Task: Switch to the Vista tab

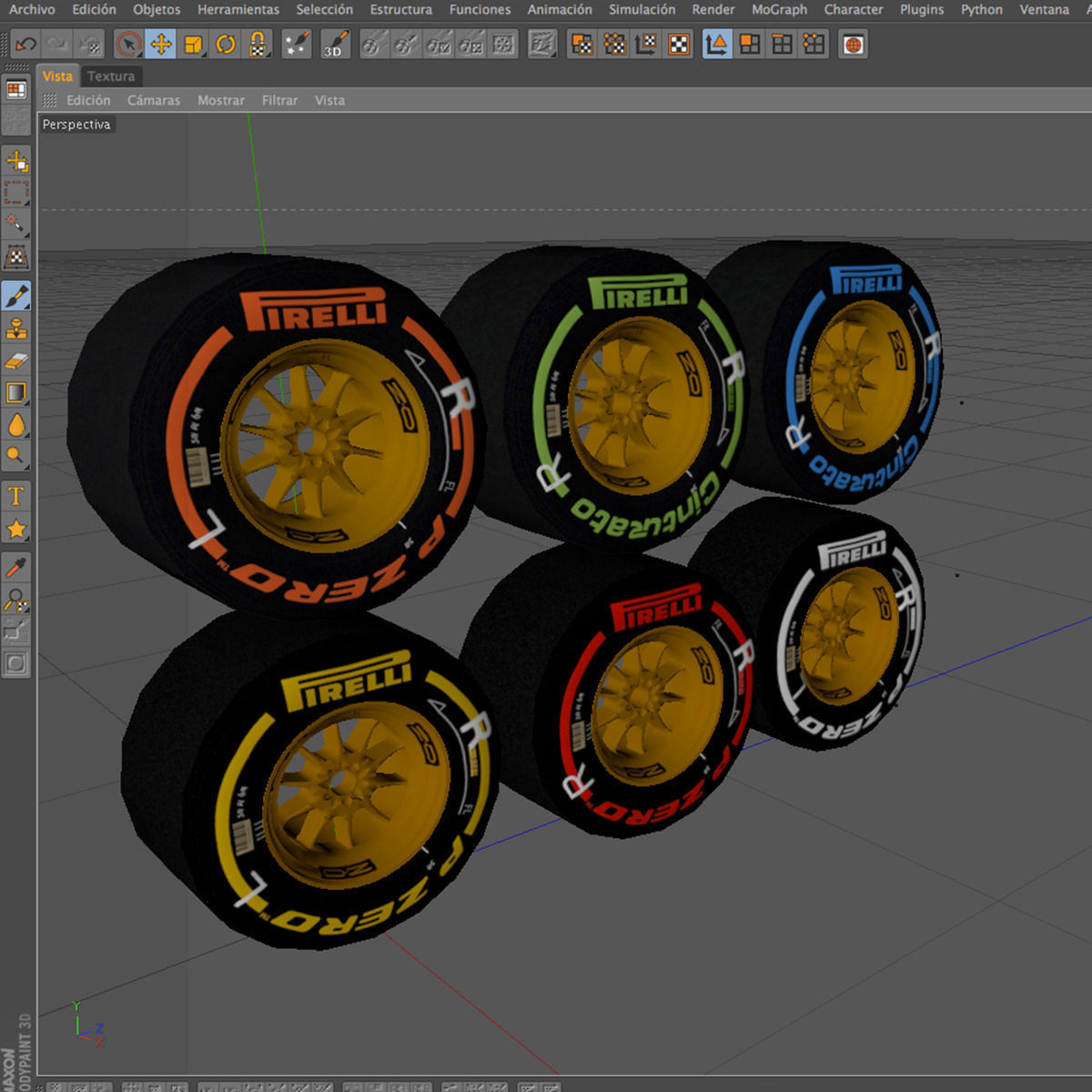Action: [x=57, y=76]
